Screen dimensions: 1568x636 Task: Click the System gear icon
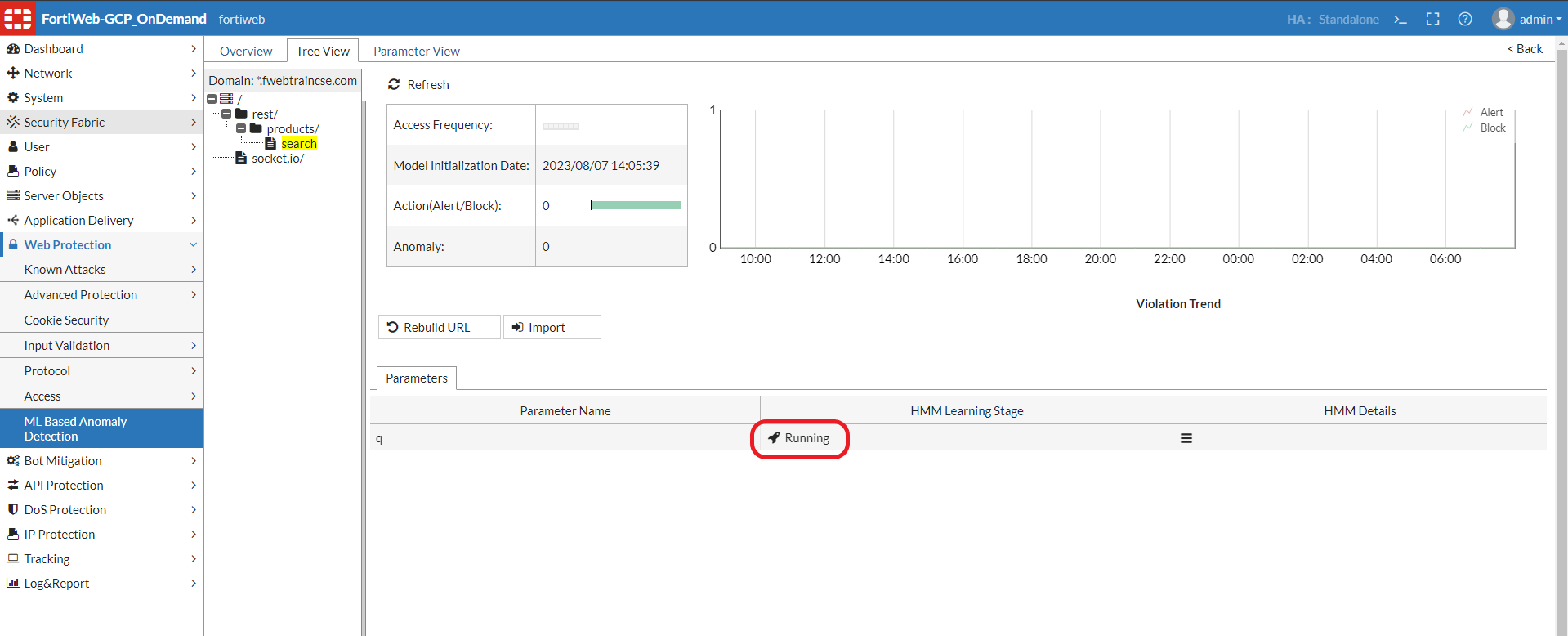pos(13,98)
